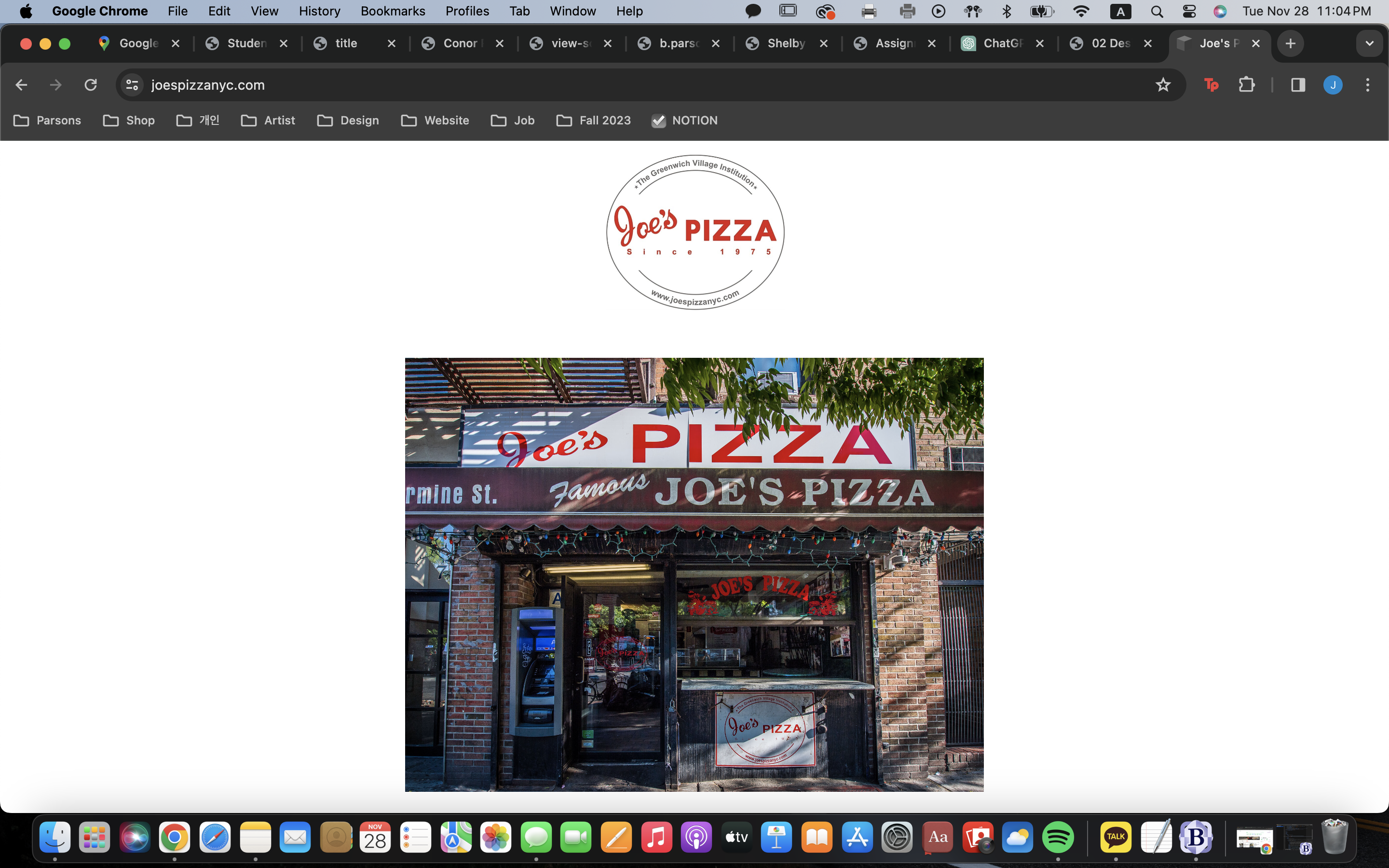
Task: Open the Profiles menu
Action: pyautogui.click(x=467, y=12)
